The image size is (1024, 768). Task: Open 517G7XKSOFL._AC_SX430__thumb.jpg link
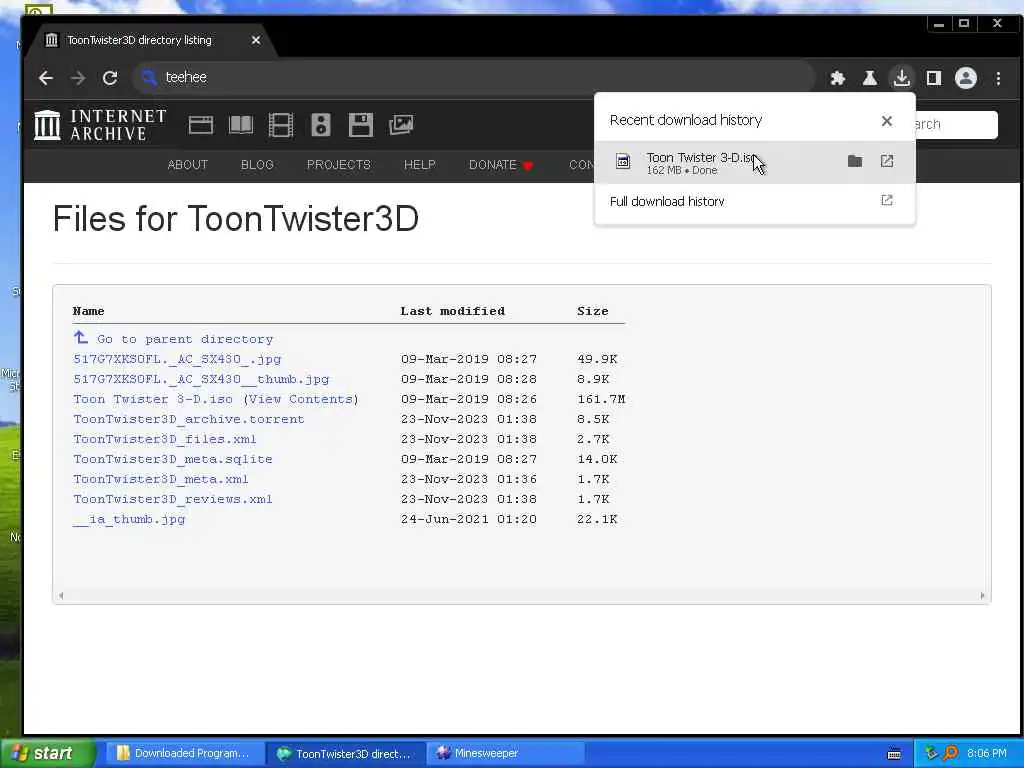(201, 379)
